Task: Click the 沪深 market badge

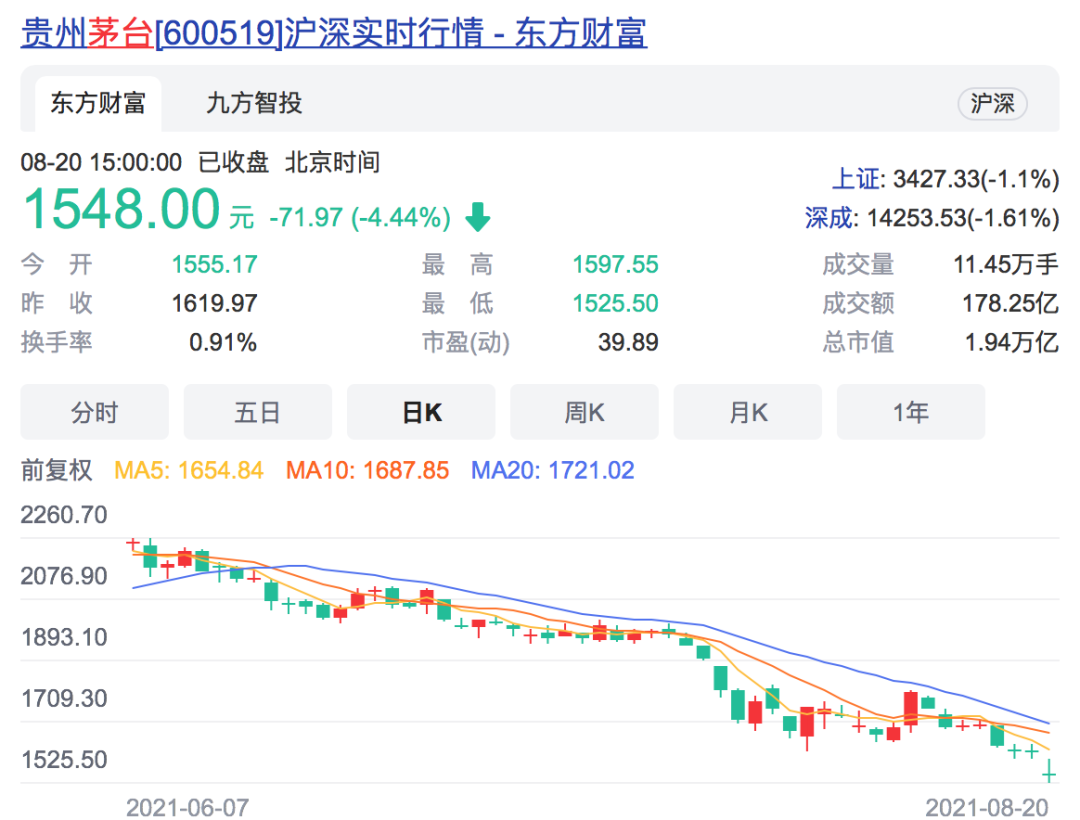Action: [992, 104]
